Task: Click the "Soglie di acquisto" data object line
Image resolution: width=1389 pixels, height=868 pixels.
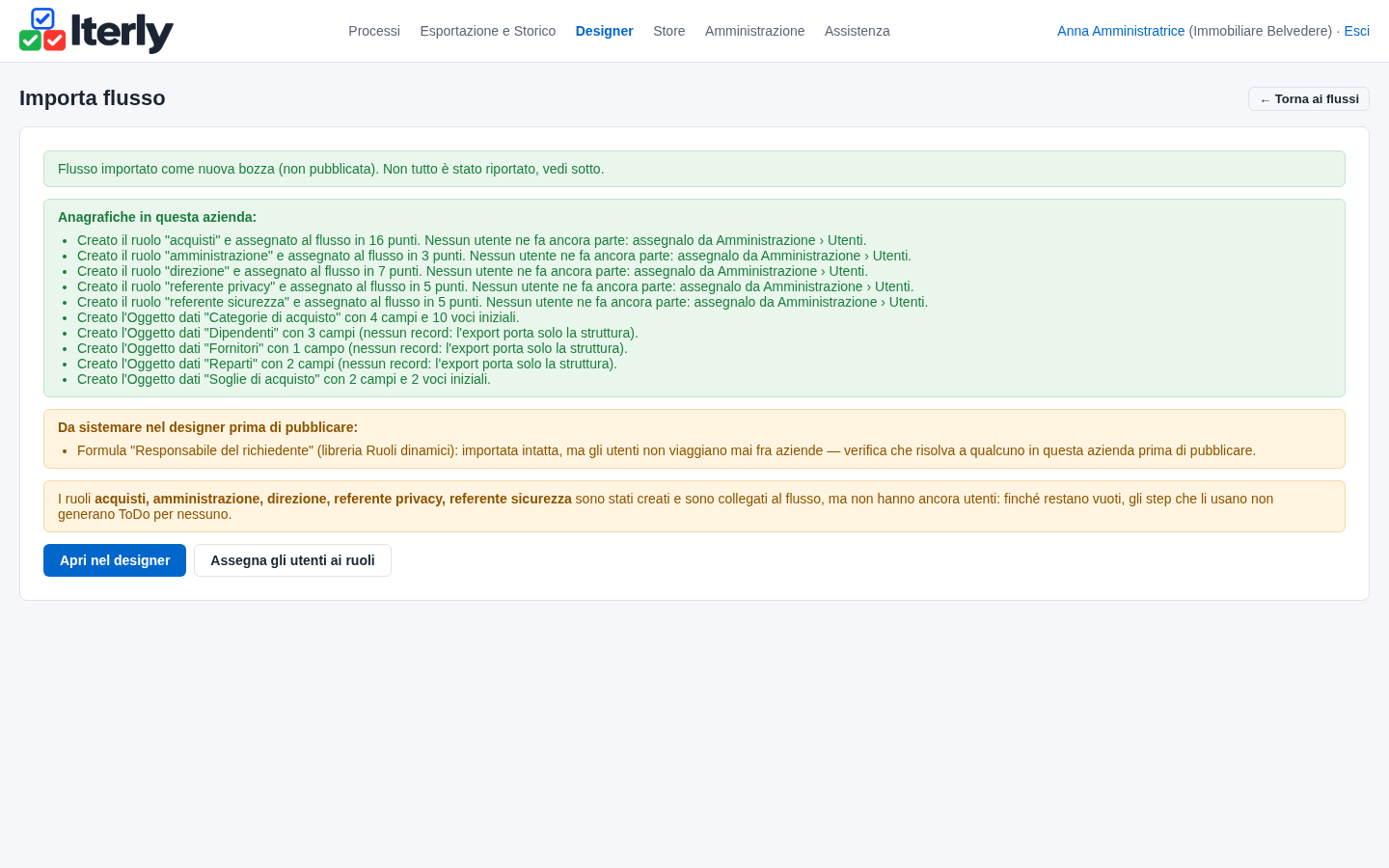Action: tap(284, 379)
